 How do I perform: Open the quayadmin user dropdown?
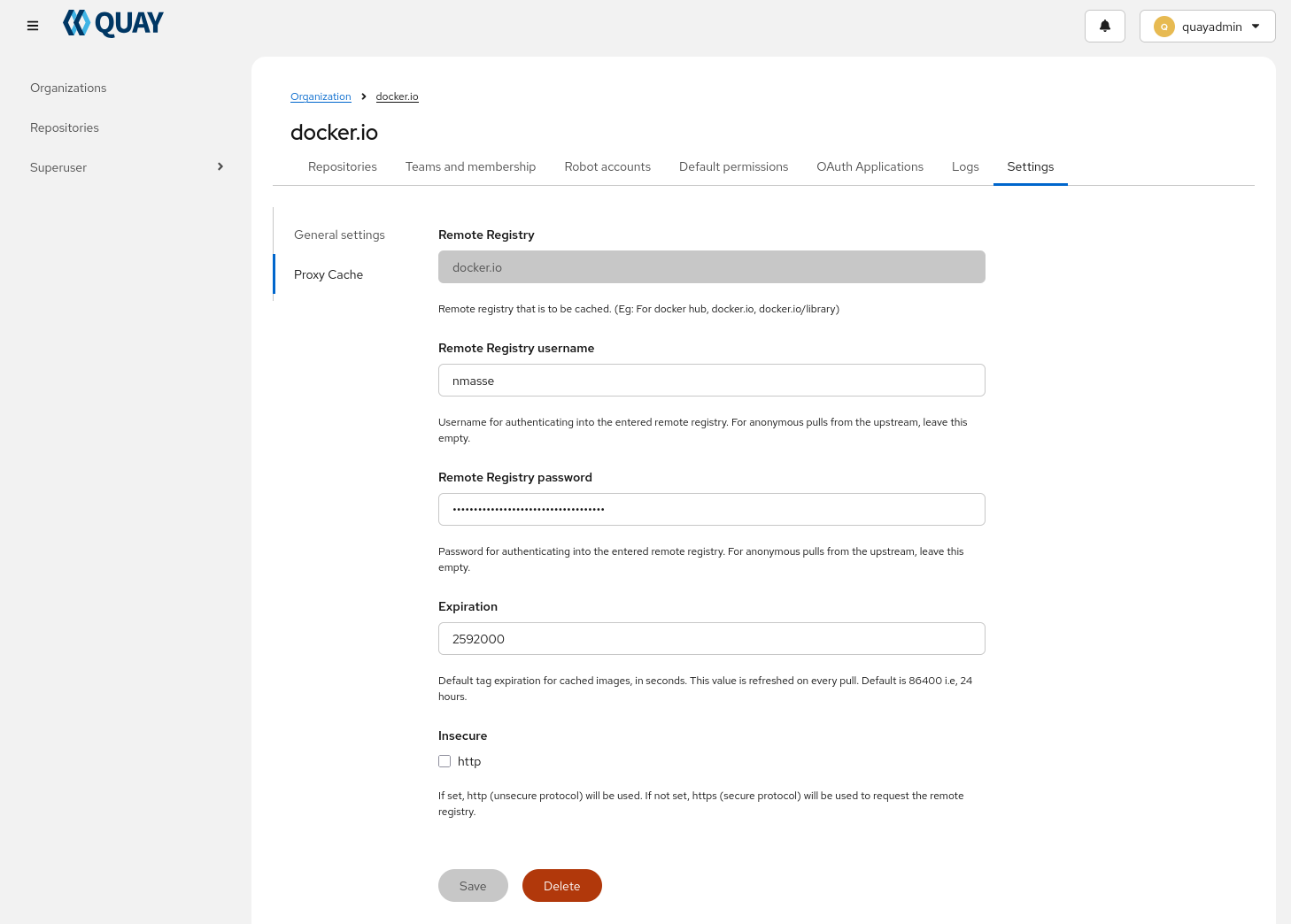click(1207, 27)
